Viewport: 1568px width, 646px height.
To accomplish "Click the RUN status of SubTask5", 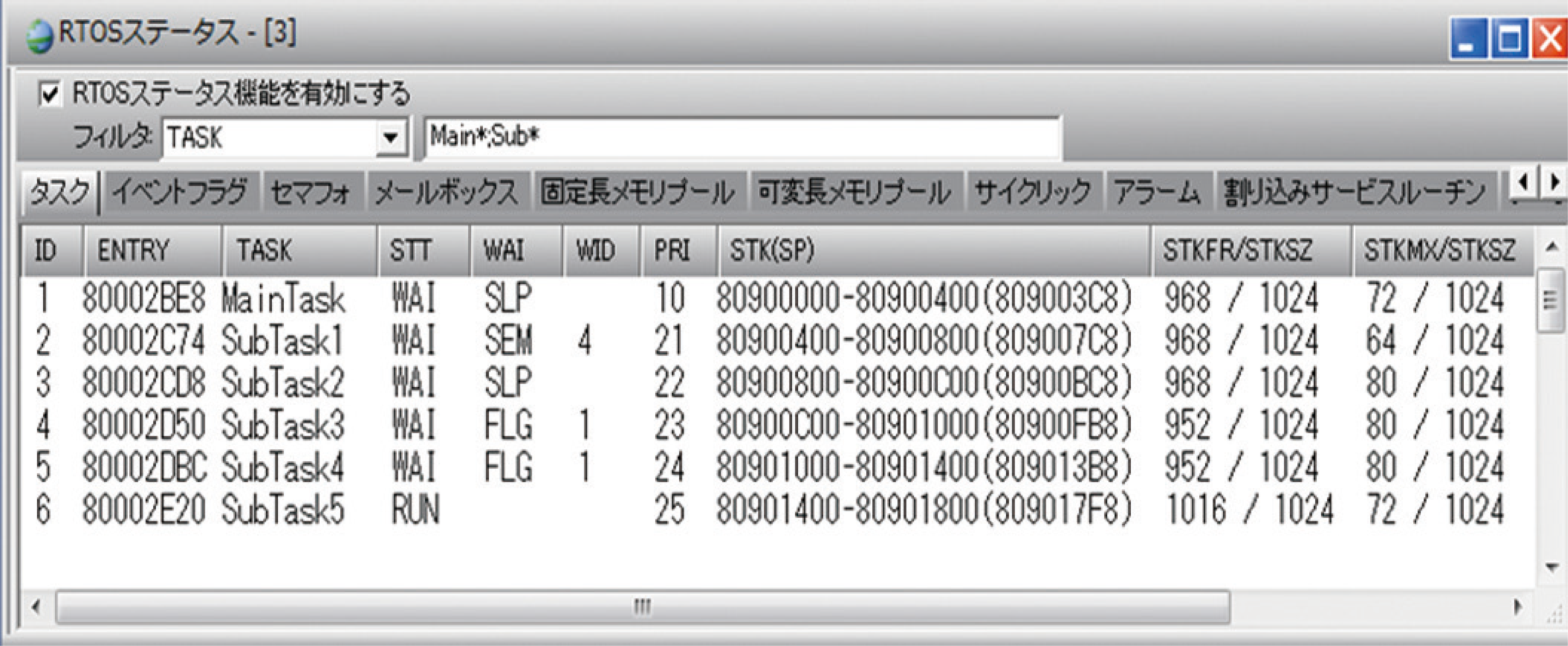I will point(415,510).
